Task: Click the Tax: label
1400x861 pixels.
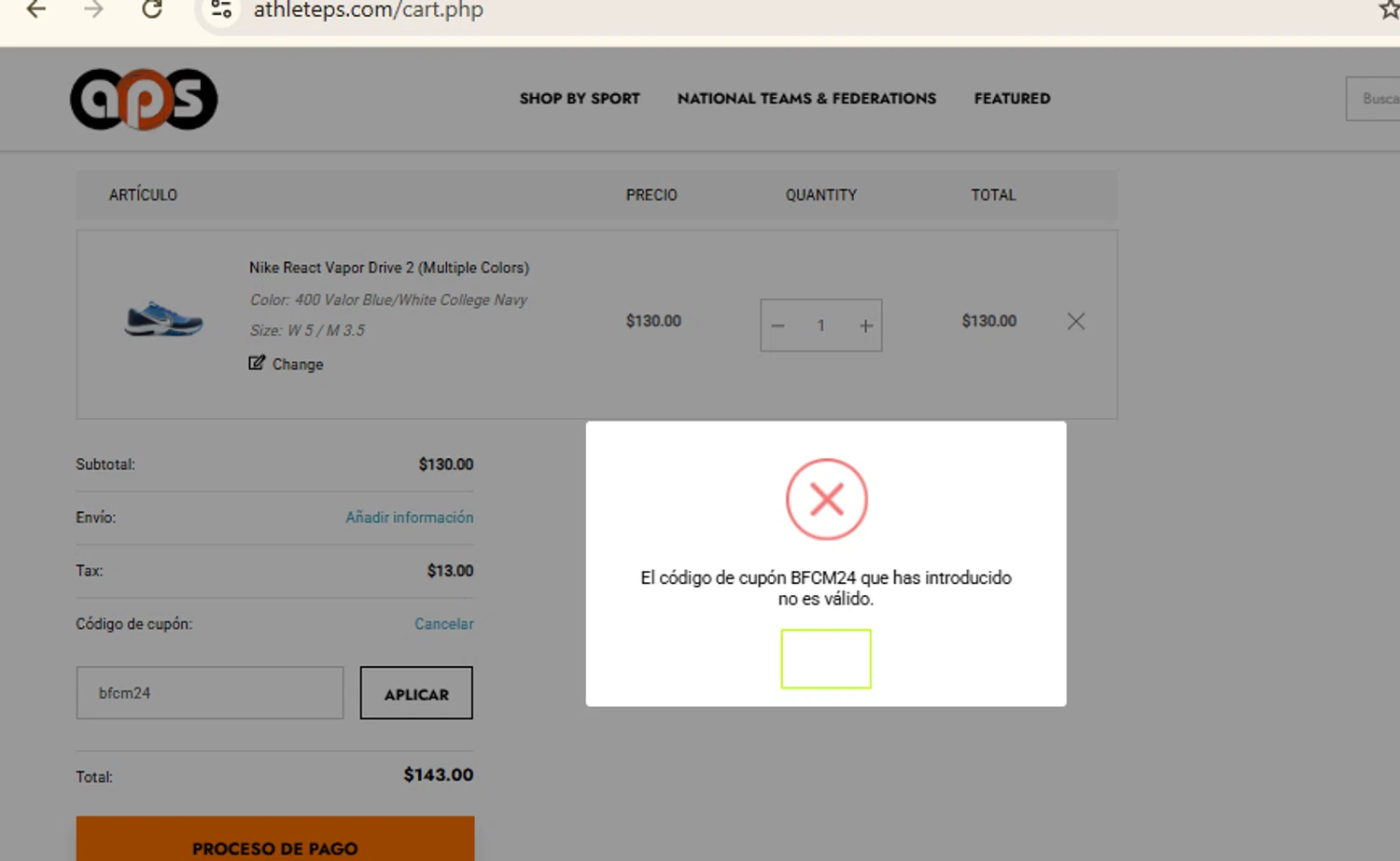Action: [x=90, y=570]
